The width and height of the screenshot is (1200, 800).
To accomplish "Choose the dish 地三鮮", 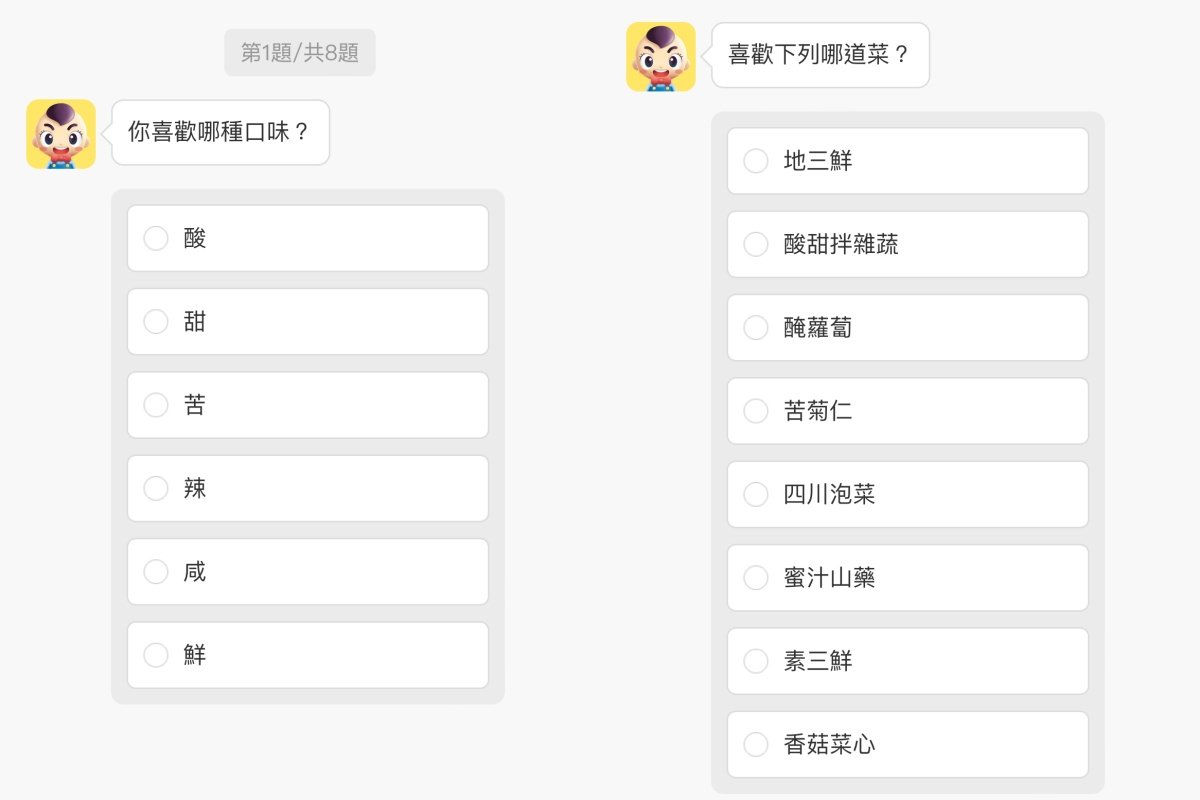I will tap(907, 160).
